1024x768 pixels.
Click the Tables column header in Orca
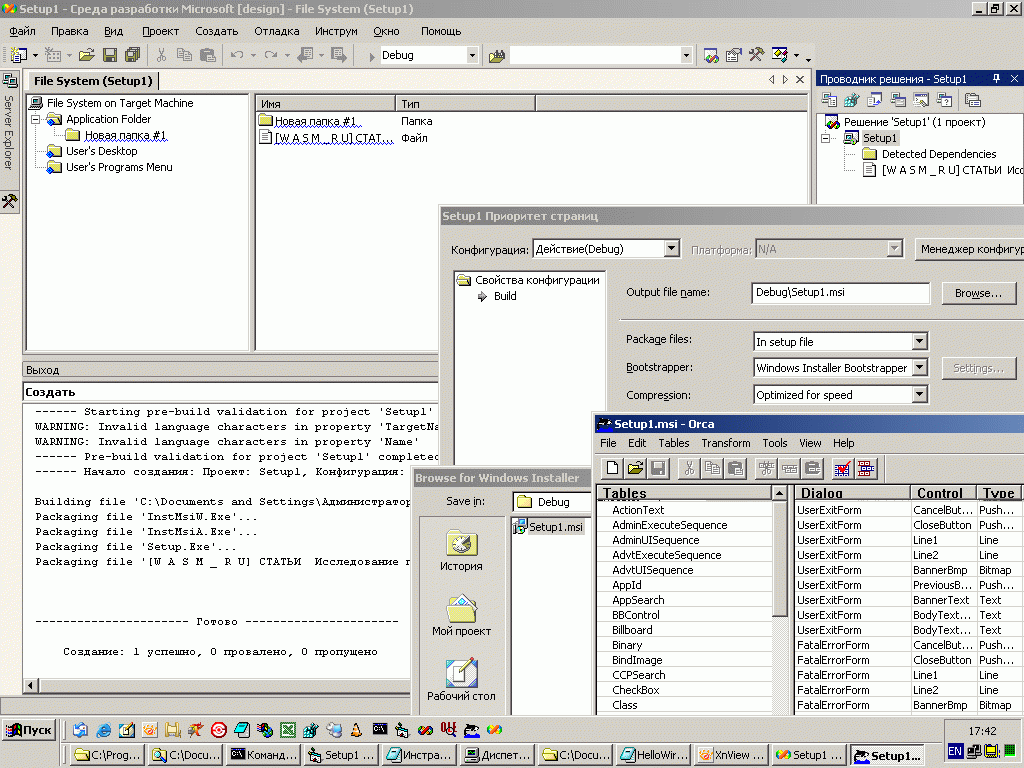[684, 493]
